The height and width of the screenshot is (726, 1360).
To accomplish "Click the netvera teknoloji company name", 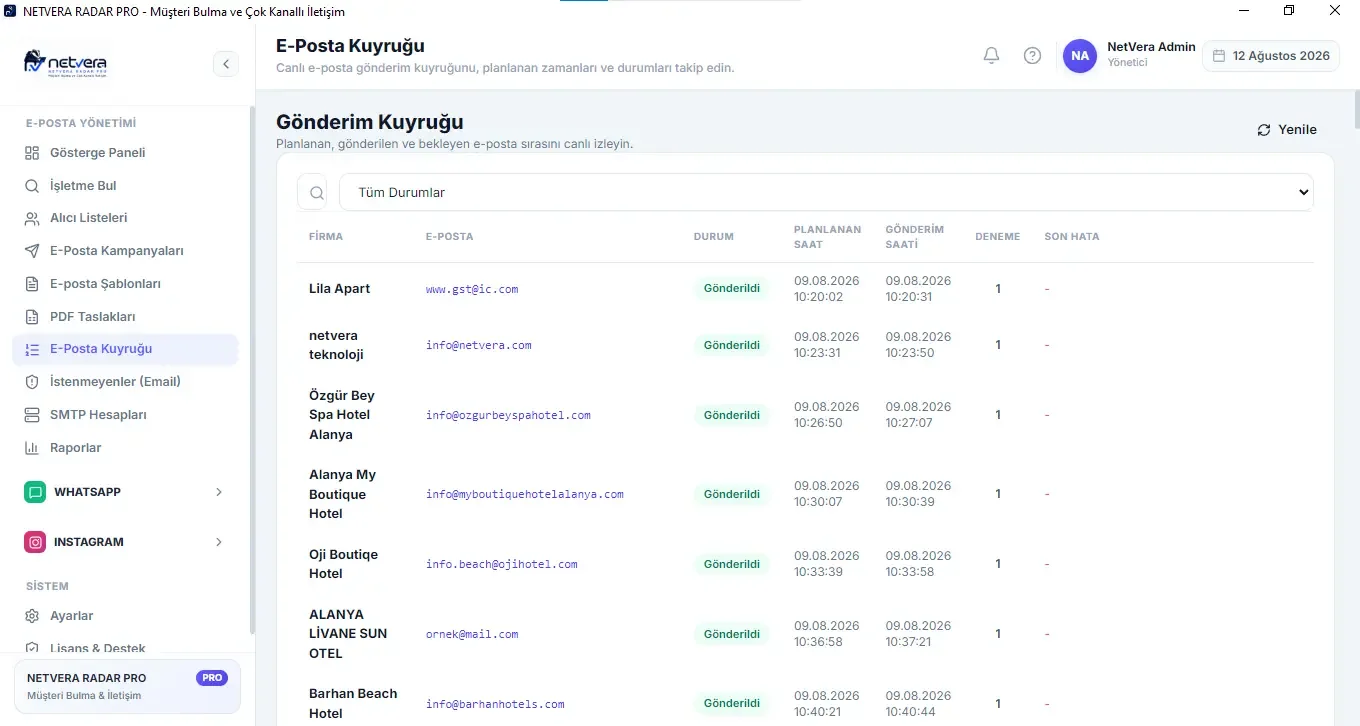I will (x=337, y=345).
